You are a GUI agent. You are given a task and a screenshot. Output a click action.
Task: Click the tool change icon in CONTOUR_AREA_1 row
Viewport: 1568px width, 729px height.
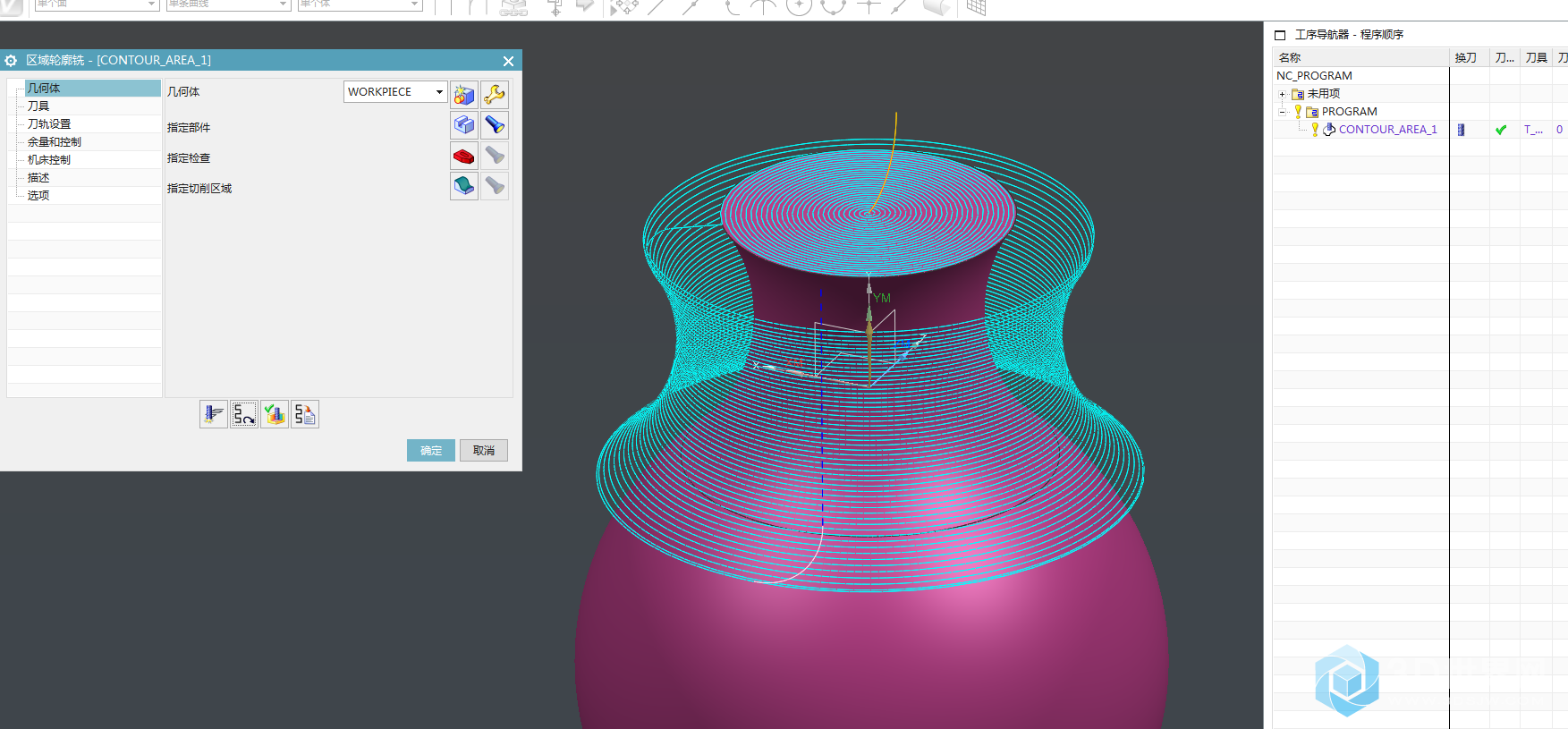point(1461,130)
